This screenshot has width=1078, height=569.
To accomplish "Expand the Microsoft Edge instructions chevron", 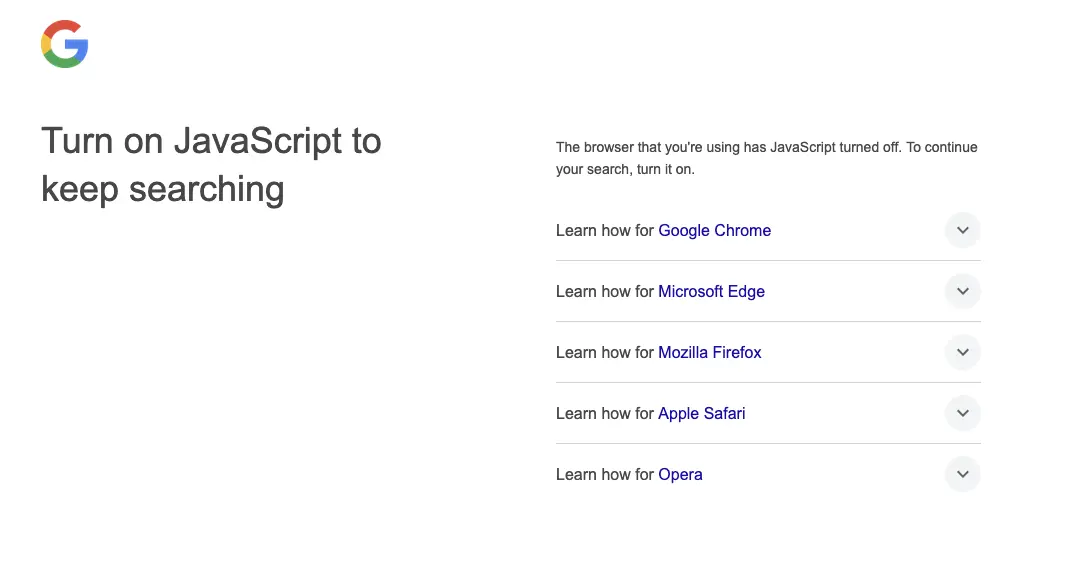I will 962,291.
